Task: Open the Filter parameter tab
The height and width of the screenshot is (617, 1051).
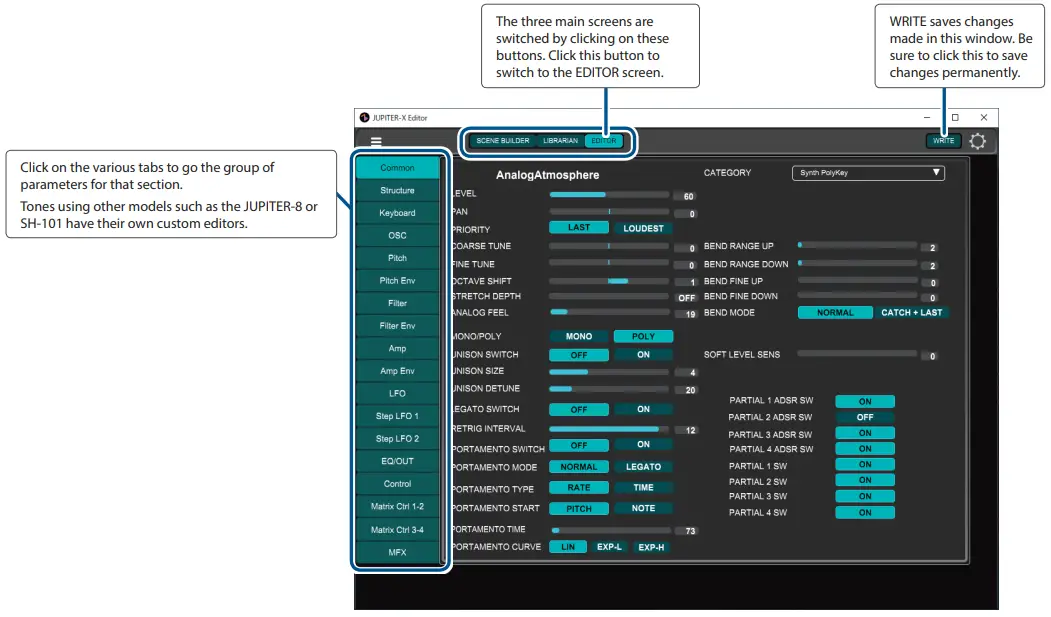Action: [397, 303]
